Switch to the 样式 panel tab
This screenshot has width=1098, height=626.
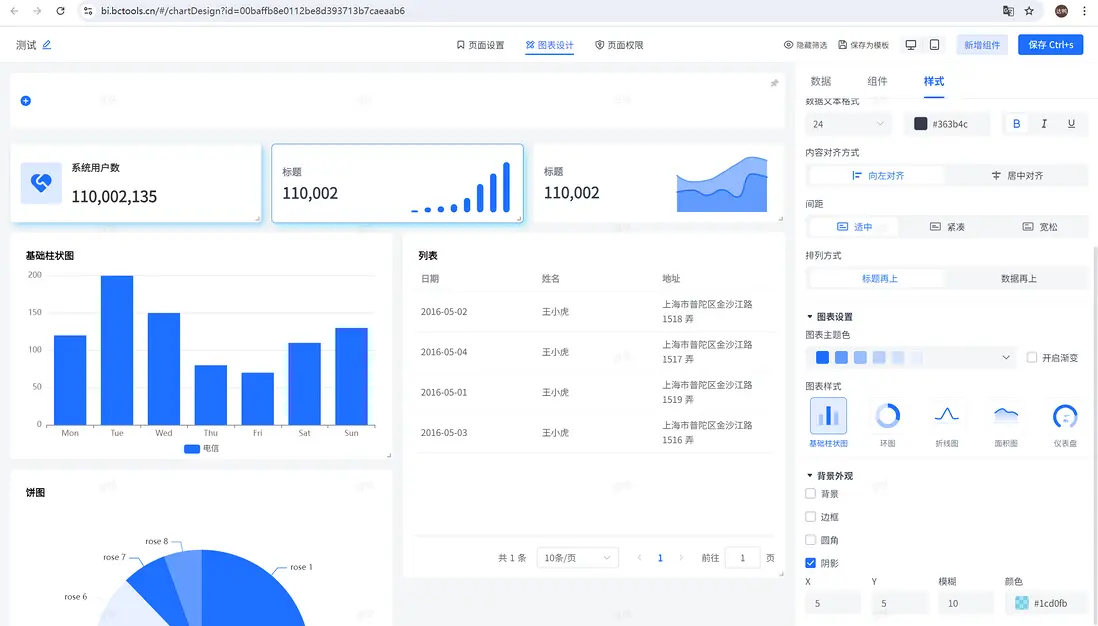tap(933, 81)
